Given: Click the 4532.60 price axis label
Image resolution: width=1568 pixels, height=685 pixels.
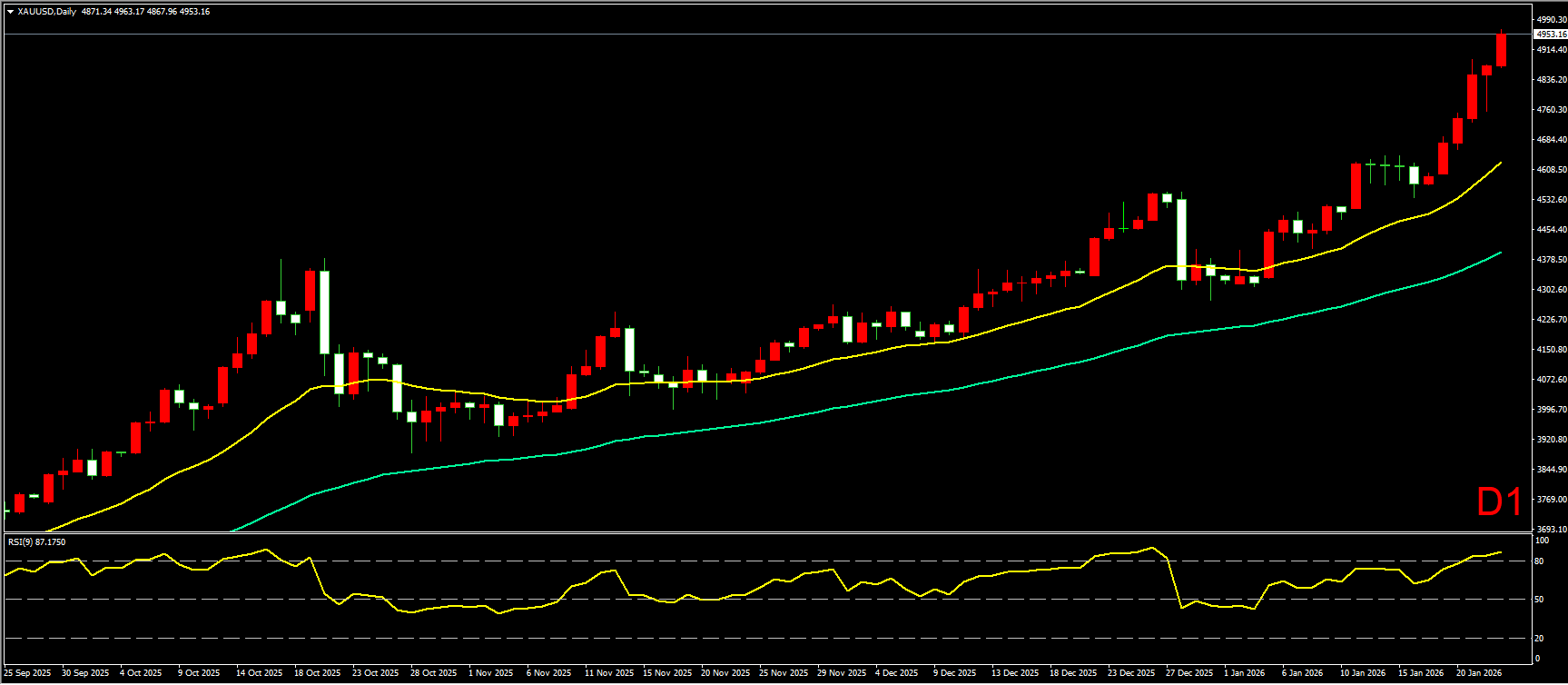Looking at the screenshot, I should point(1551,200).
